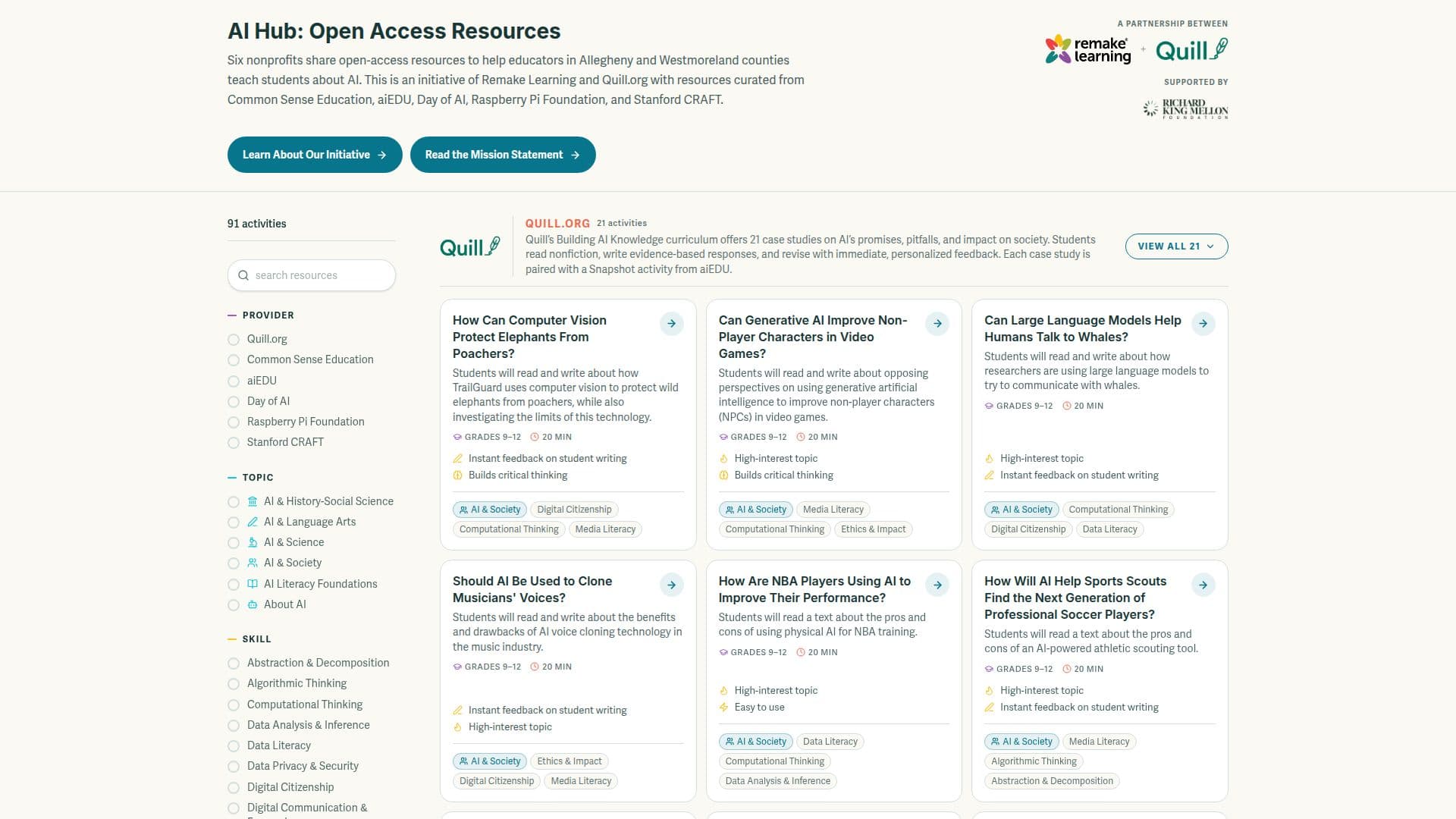Click Read the Mission Statement button

point(503,155)
